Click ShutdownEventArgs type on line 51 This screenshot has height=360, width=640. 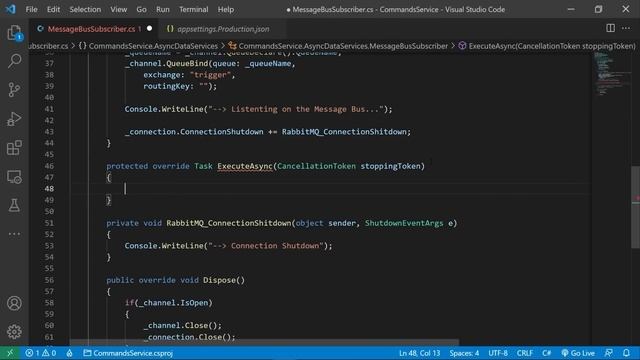click(404, 223)
